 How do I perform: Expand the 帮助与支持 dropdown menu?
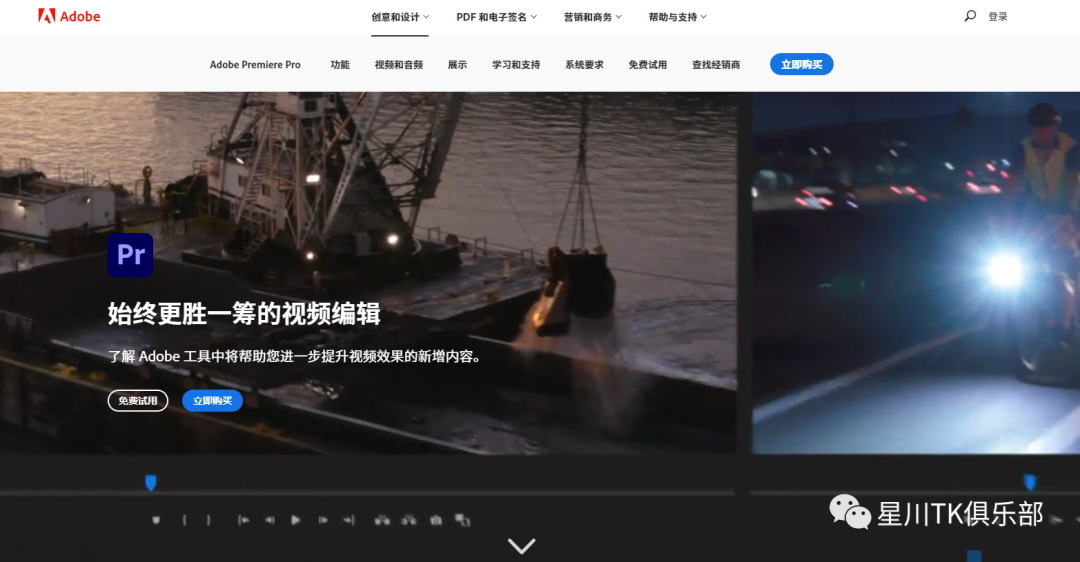(677, 17)
